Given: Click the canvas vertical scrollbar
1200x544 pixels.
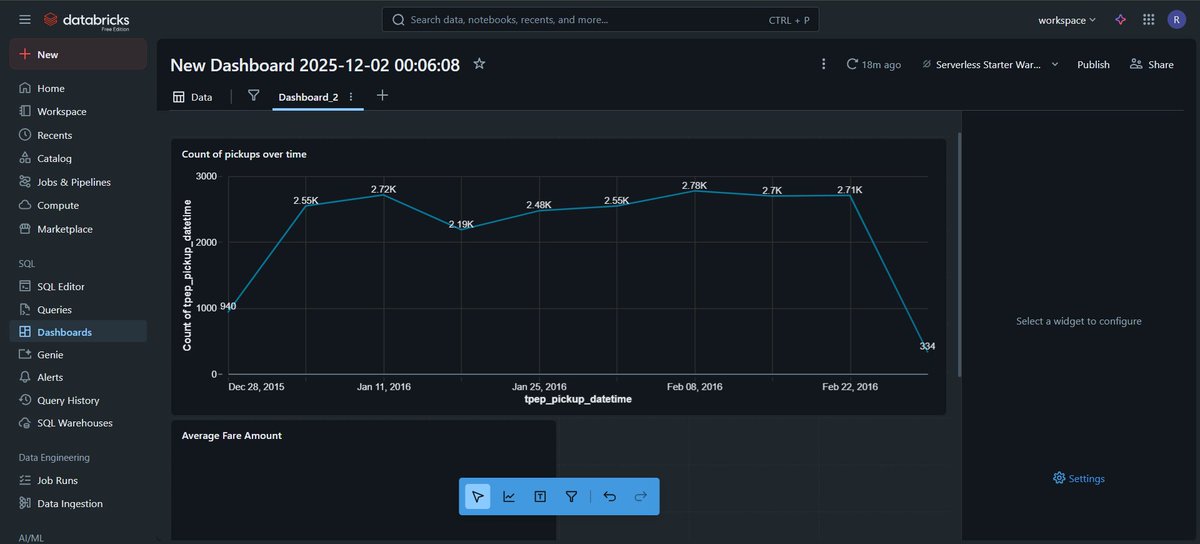Looking at the screenshot, I should tap(959, 254).
